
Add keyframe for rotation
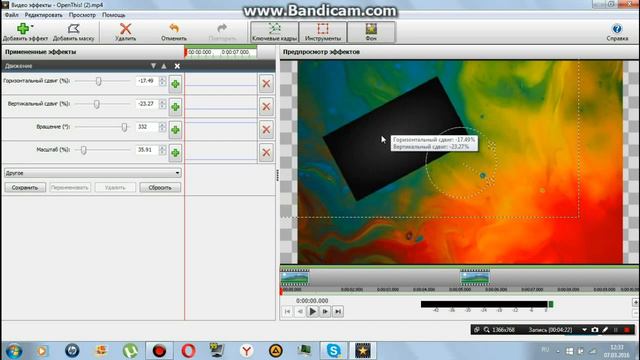tap(175, 130)
